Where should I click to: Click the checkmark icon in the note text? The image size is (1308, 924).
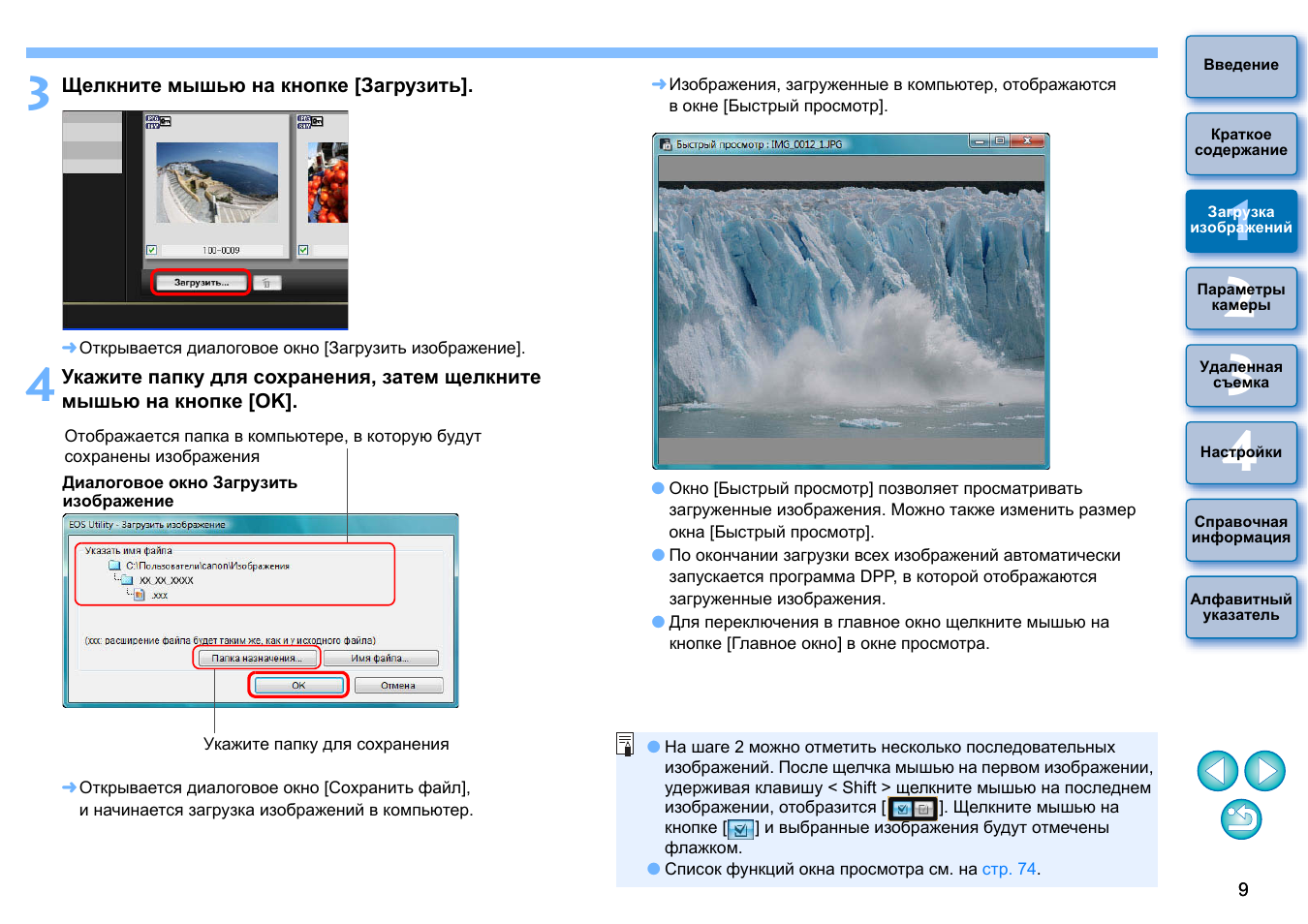click(x=740, y=829)
